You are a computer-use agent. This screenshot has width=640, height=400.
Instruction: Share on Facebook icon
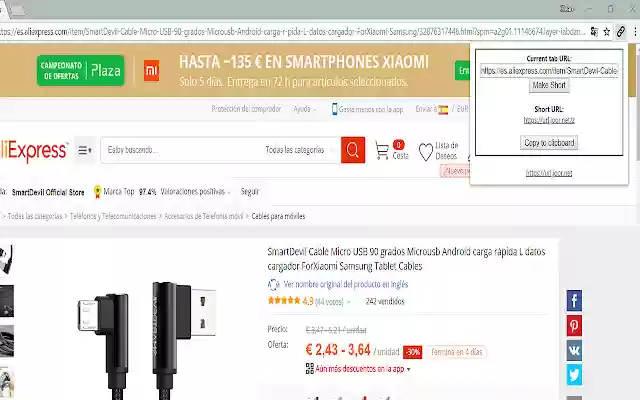(x=574, y=301)
